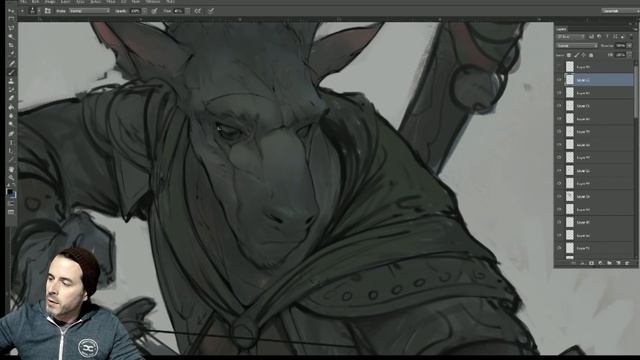The width and height of the screenshot is (640, 360).
Task: Click the selected layer's thumbnail
Action: [x=570, y=80]
